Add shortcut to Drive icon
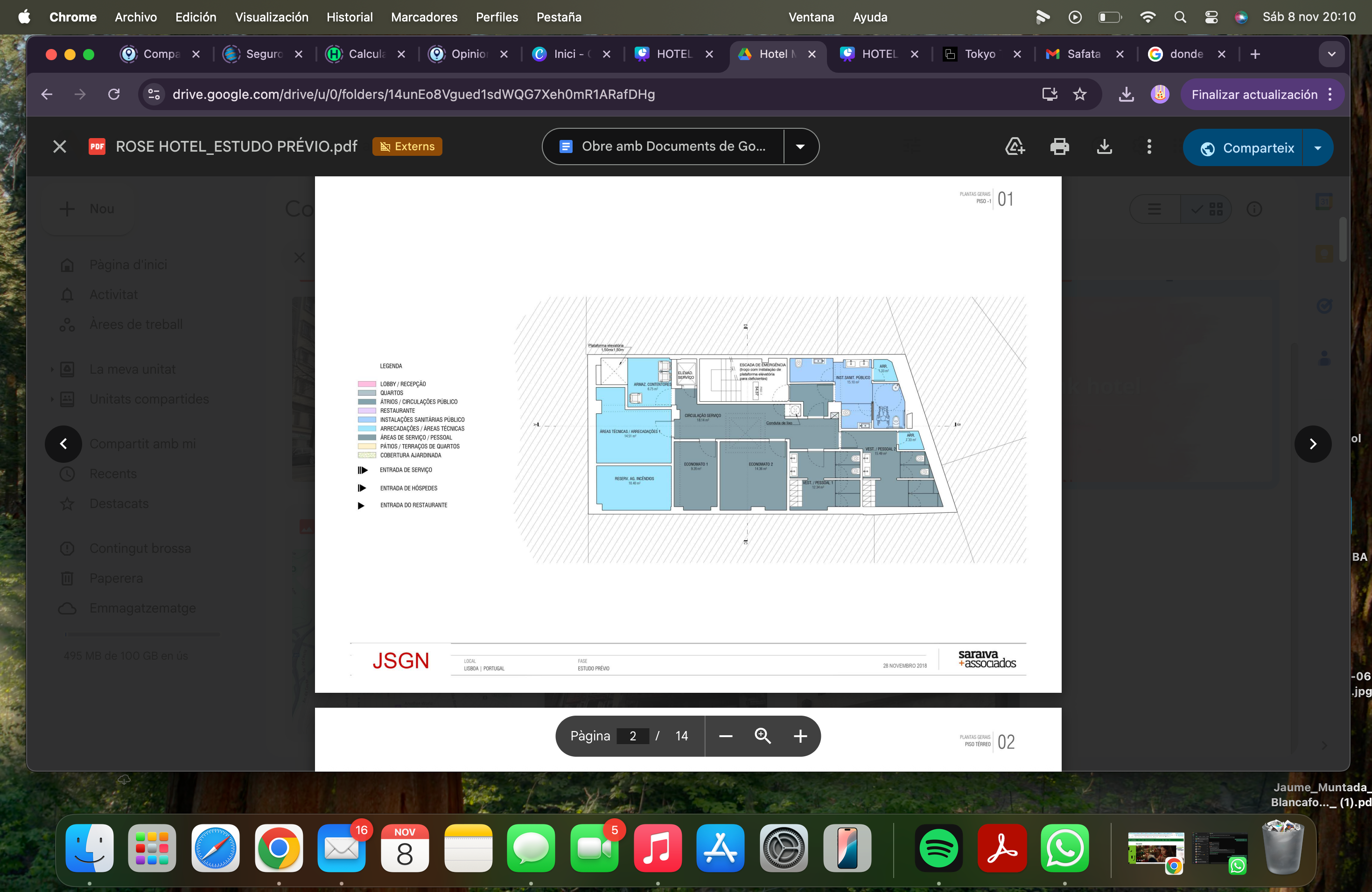The image size is (1372, 892). point(1015,147)
